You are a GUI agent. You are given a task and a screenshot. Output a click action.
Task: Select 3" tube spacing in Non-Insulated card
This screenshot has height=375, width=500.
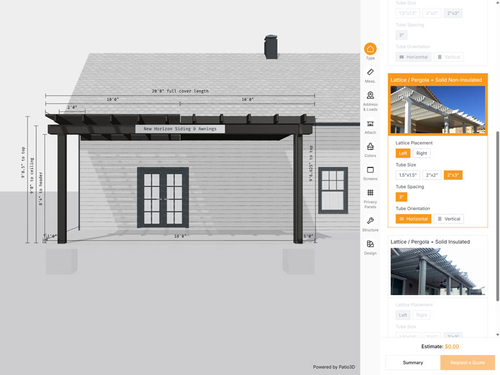pos(401,197)
